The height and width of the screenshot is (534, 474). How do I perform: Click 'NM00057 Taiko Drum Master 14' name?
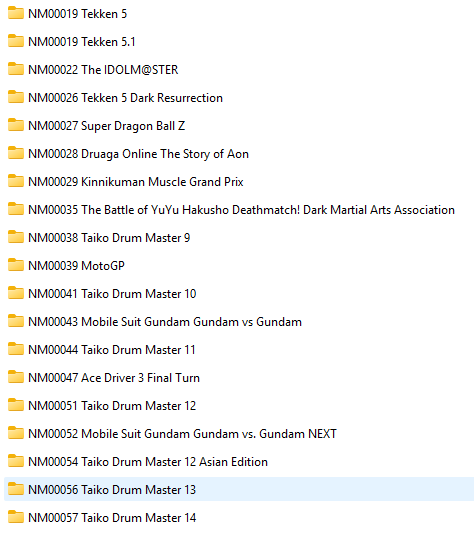click(x=112, y=518)
